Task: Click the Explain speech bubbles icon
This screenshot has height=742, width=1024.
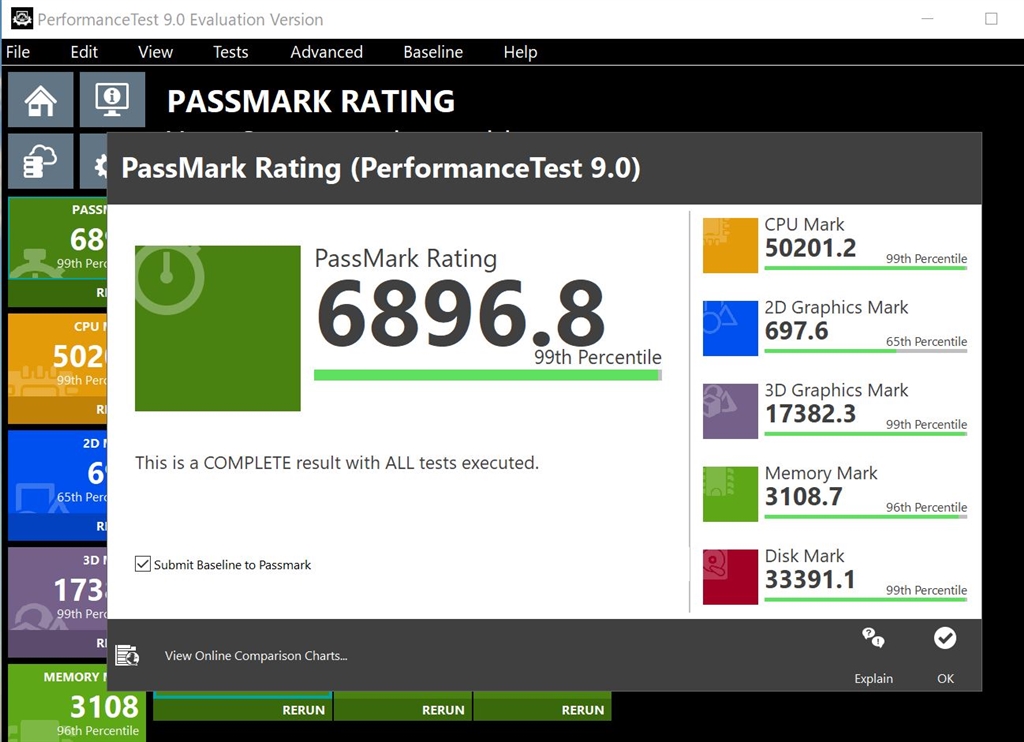Action: (x=873, y=637)
